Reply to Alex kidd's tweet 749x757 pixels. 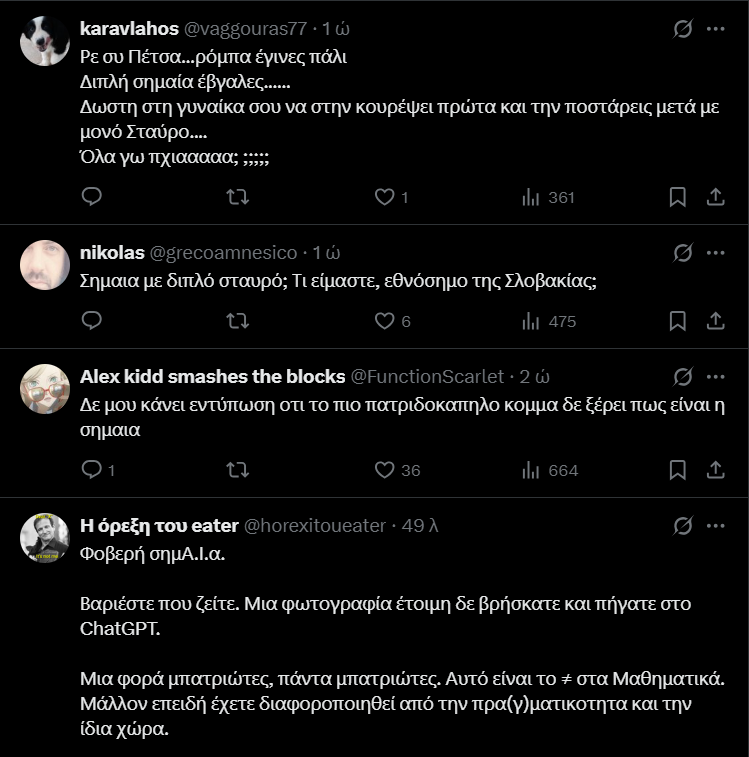pos(92,470)
